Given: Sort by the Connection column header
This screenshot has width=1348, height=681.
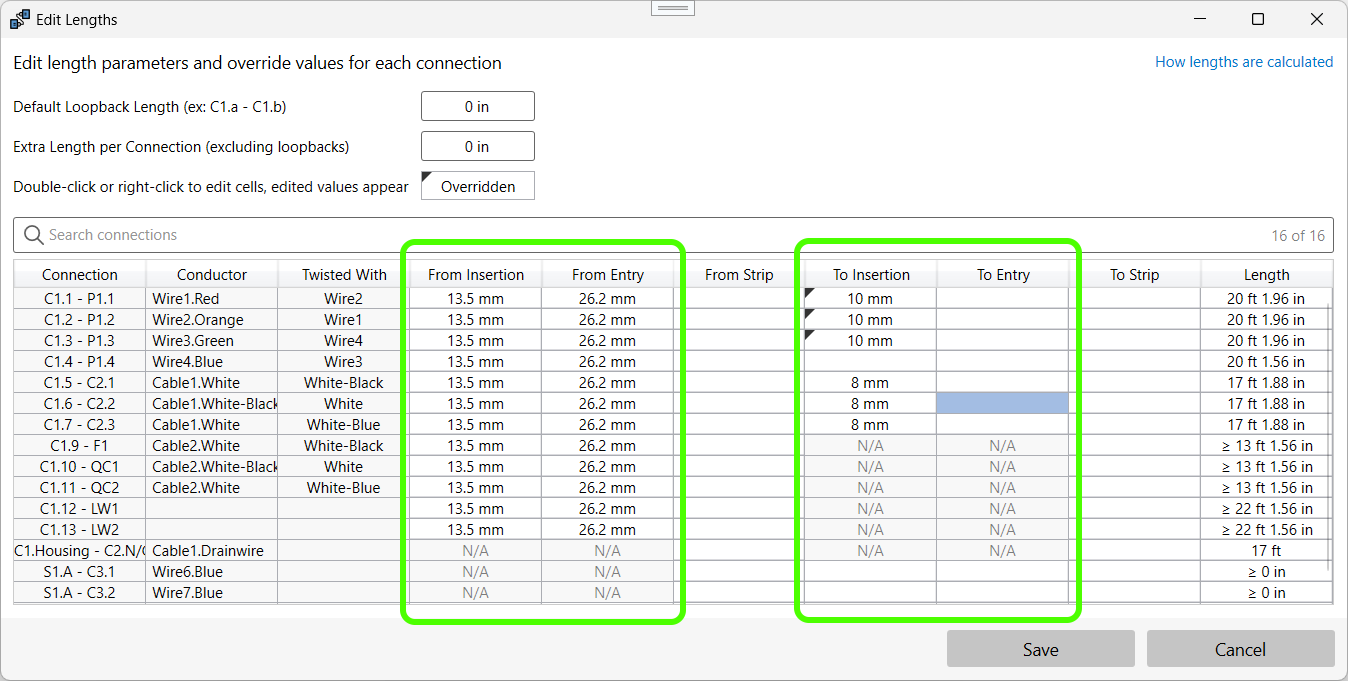Looking at the screenshot, I should 80,274.
